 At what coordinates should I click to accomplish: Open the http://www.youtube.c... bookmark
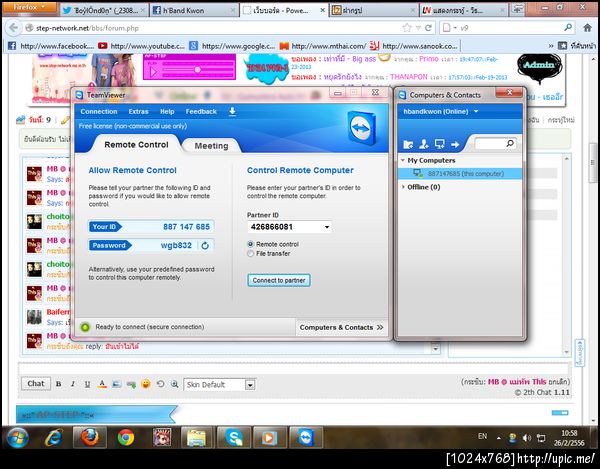point(141,46)
